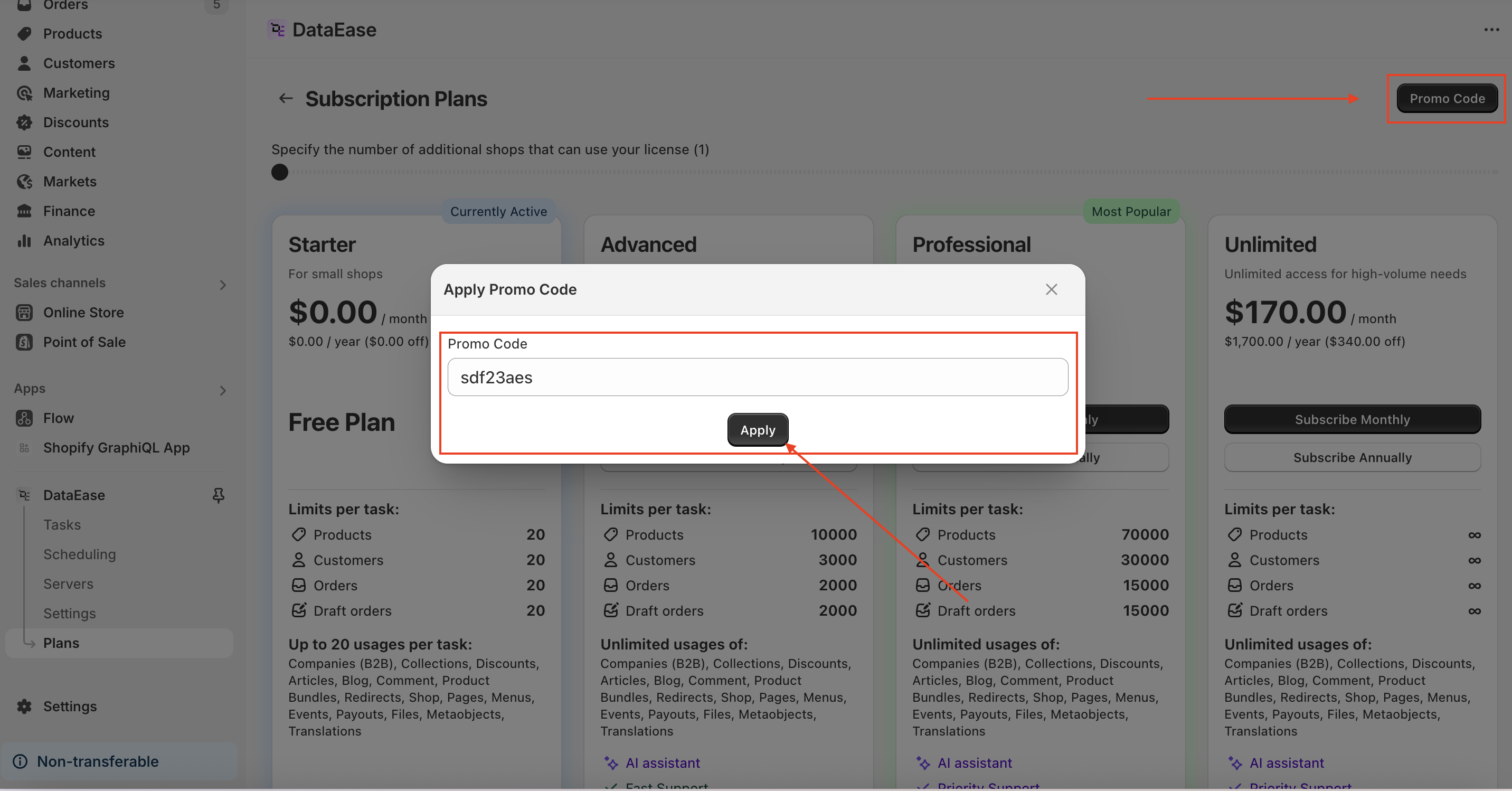Open Marketing target icon in sidebar
This screenshot has width=1512, height=791.
coord(24,93)
